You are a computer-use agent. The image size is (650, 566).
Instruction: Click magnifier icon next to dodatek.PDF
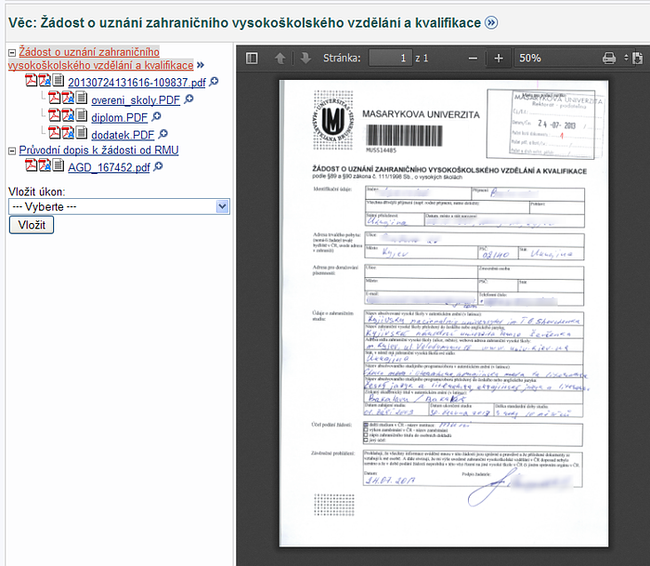click(163, 134)
